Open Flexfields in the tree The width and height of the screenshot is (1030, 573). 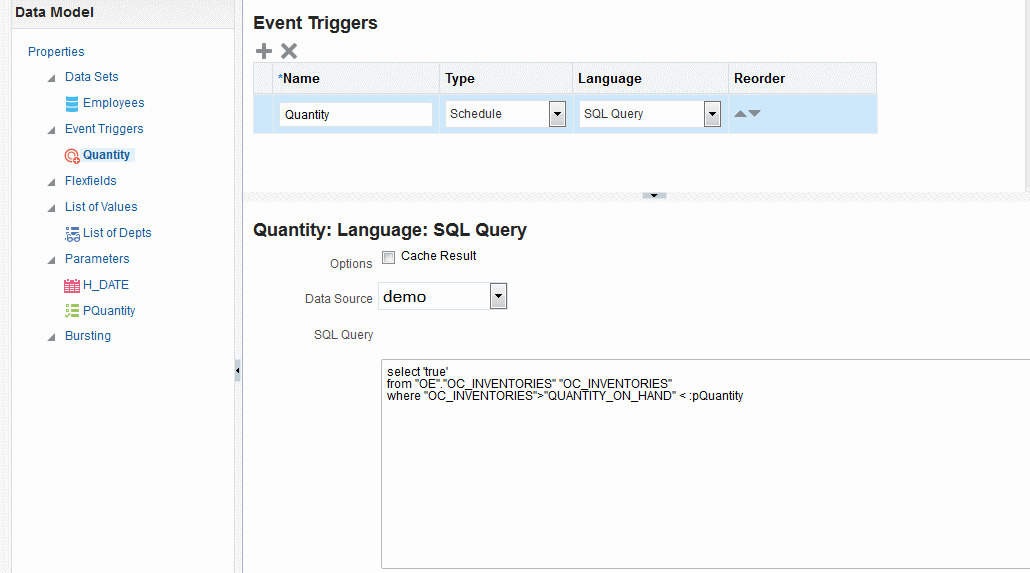(x=91, y=181)
